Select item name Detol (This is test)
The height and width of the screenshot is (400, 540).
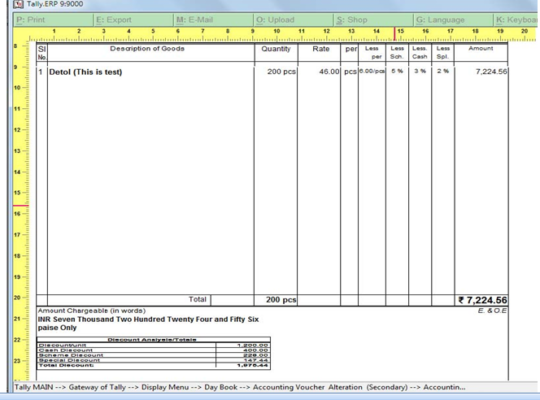85,72
